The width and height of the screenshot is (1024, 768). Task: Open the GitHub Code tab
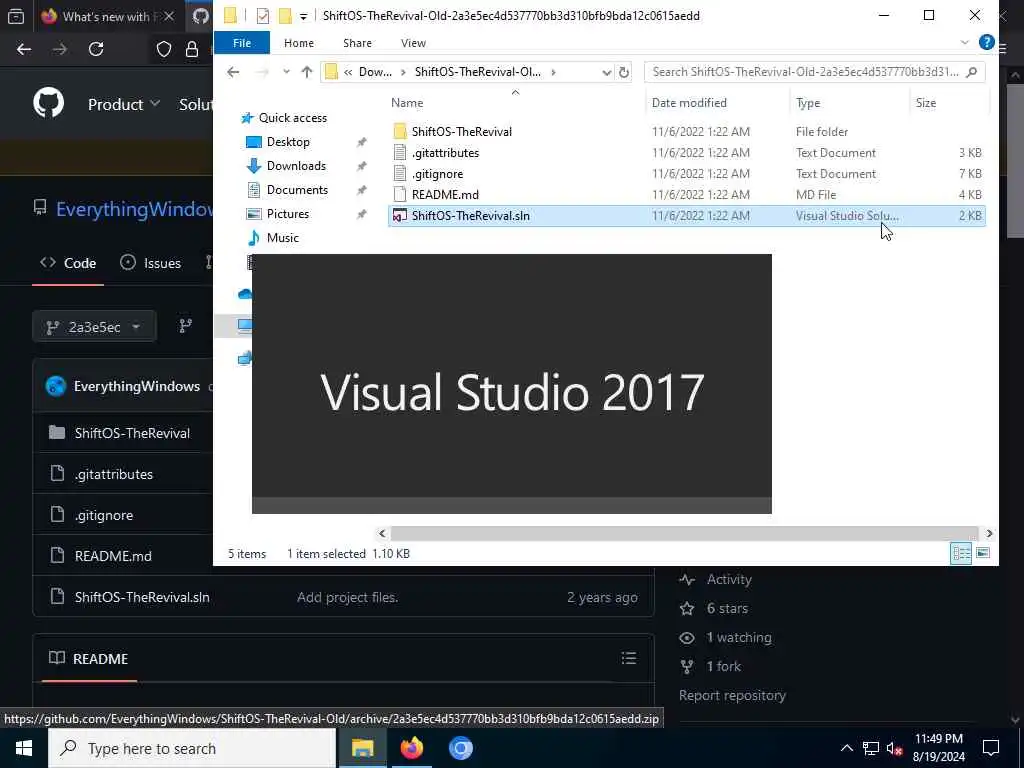[68, 263]
